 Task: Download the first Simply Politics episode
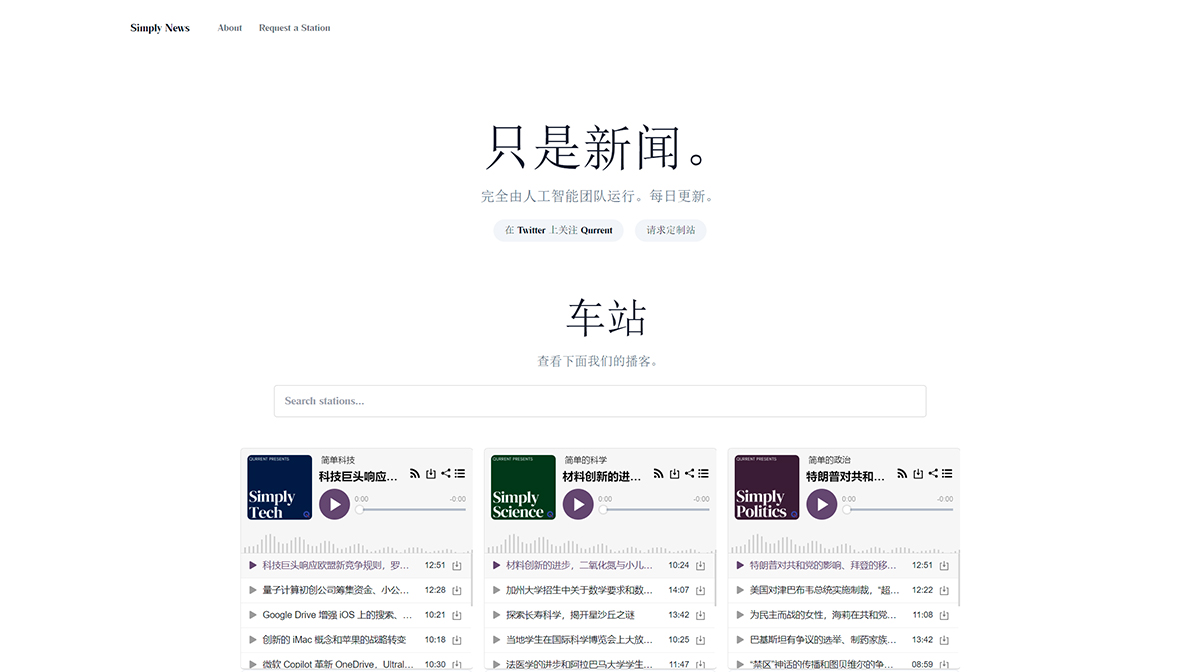(943, 564)
